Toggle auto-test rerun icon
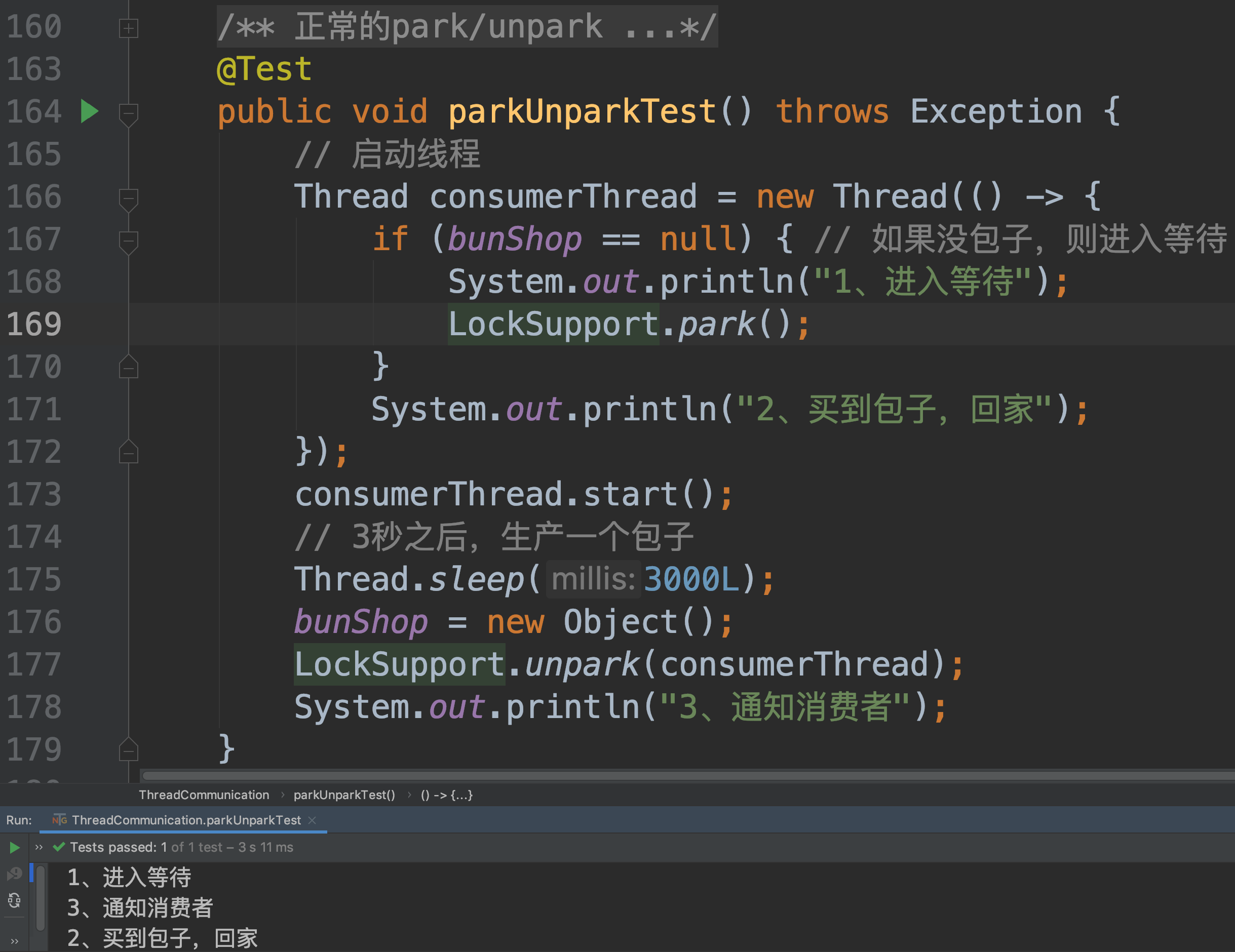 (x=15, y=900)
